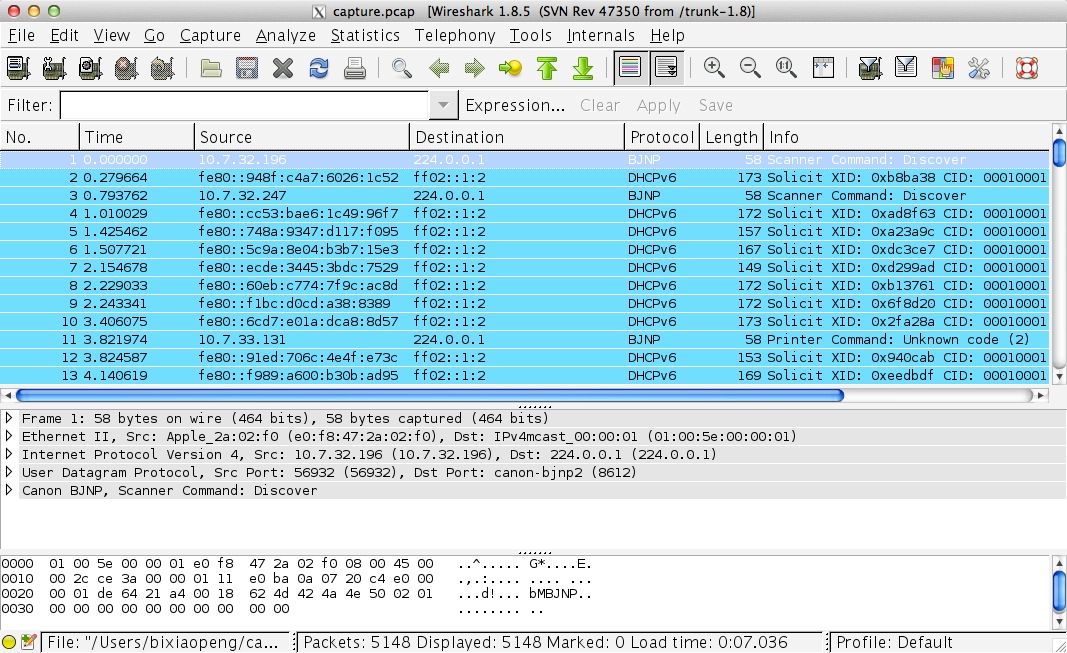Open the filter history dropdown arrow

click(x=443, y=105)
